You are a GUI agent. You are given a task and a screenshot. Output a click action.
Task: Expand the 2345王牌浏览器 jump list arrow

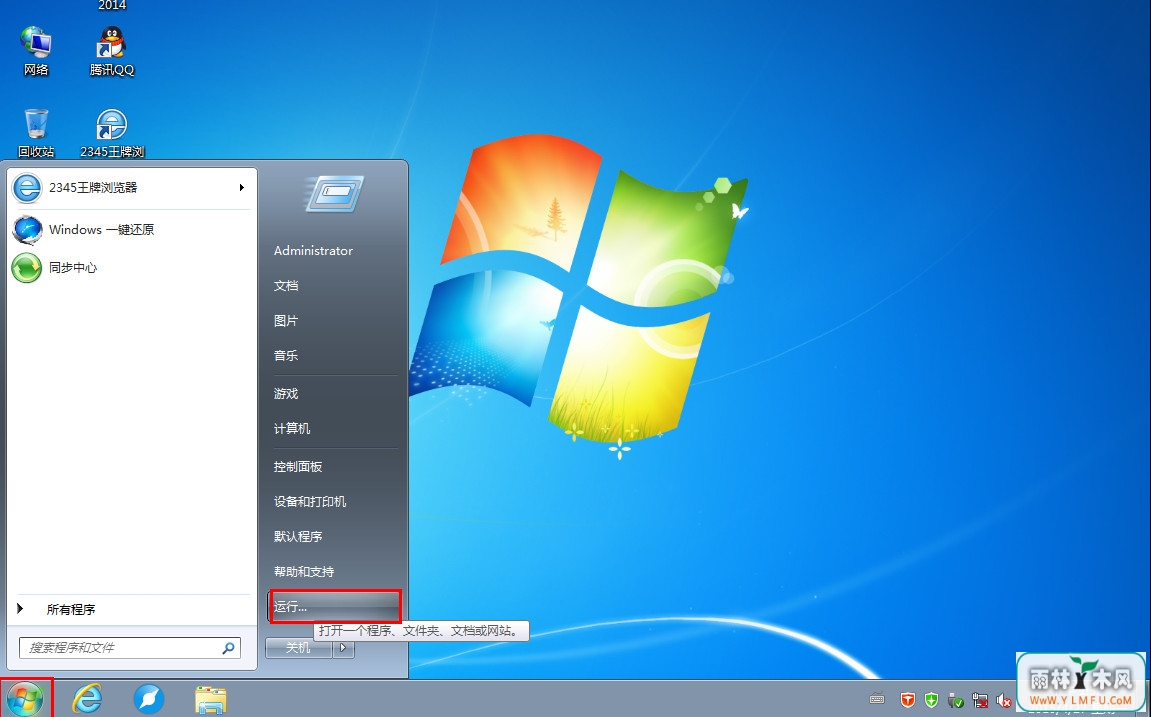click(x=242, y=188)
